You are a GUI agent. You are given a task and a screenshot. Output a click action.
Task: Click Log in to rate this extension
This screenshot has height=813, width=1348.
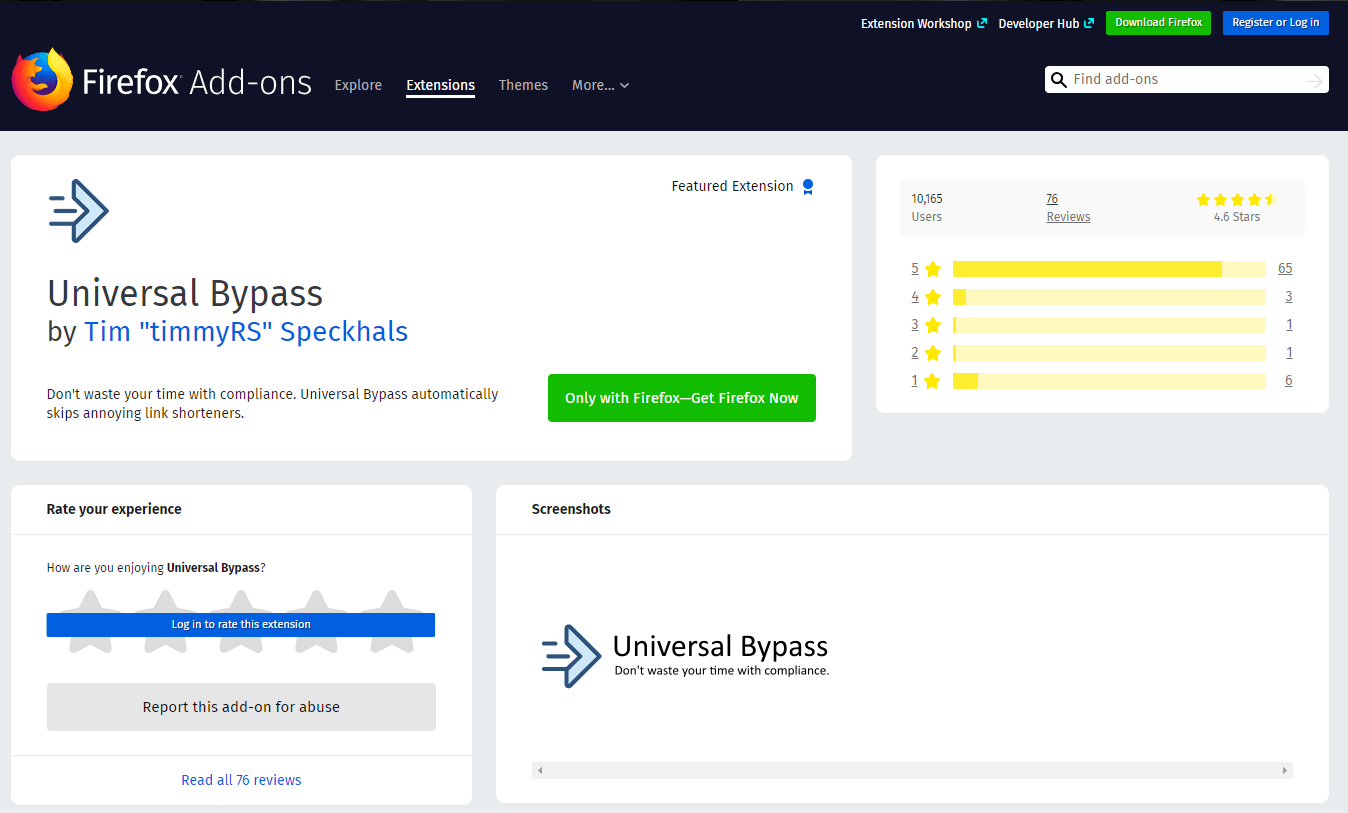coord(241,624)
